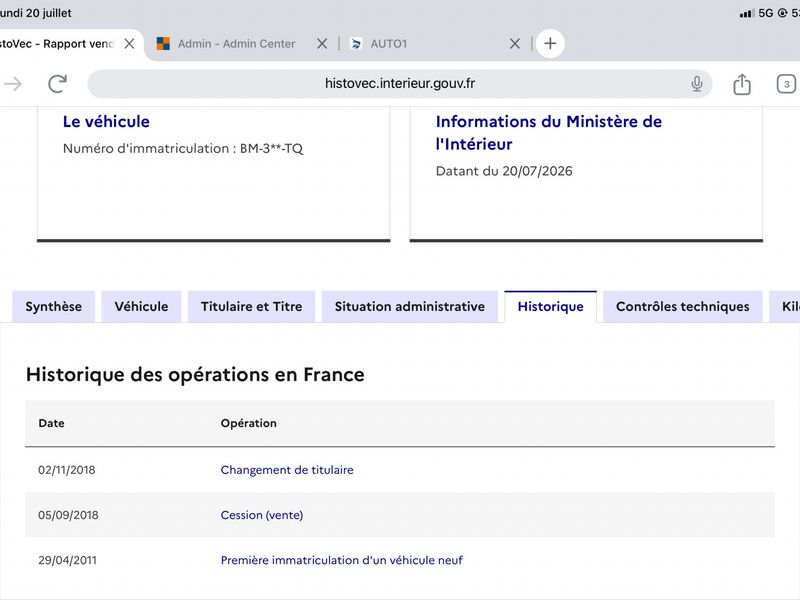Open the Véhicule tab
Viewport: 800px width, 600px height.
point(141,307)
